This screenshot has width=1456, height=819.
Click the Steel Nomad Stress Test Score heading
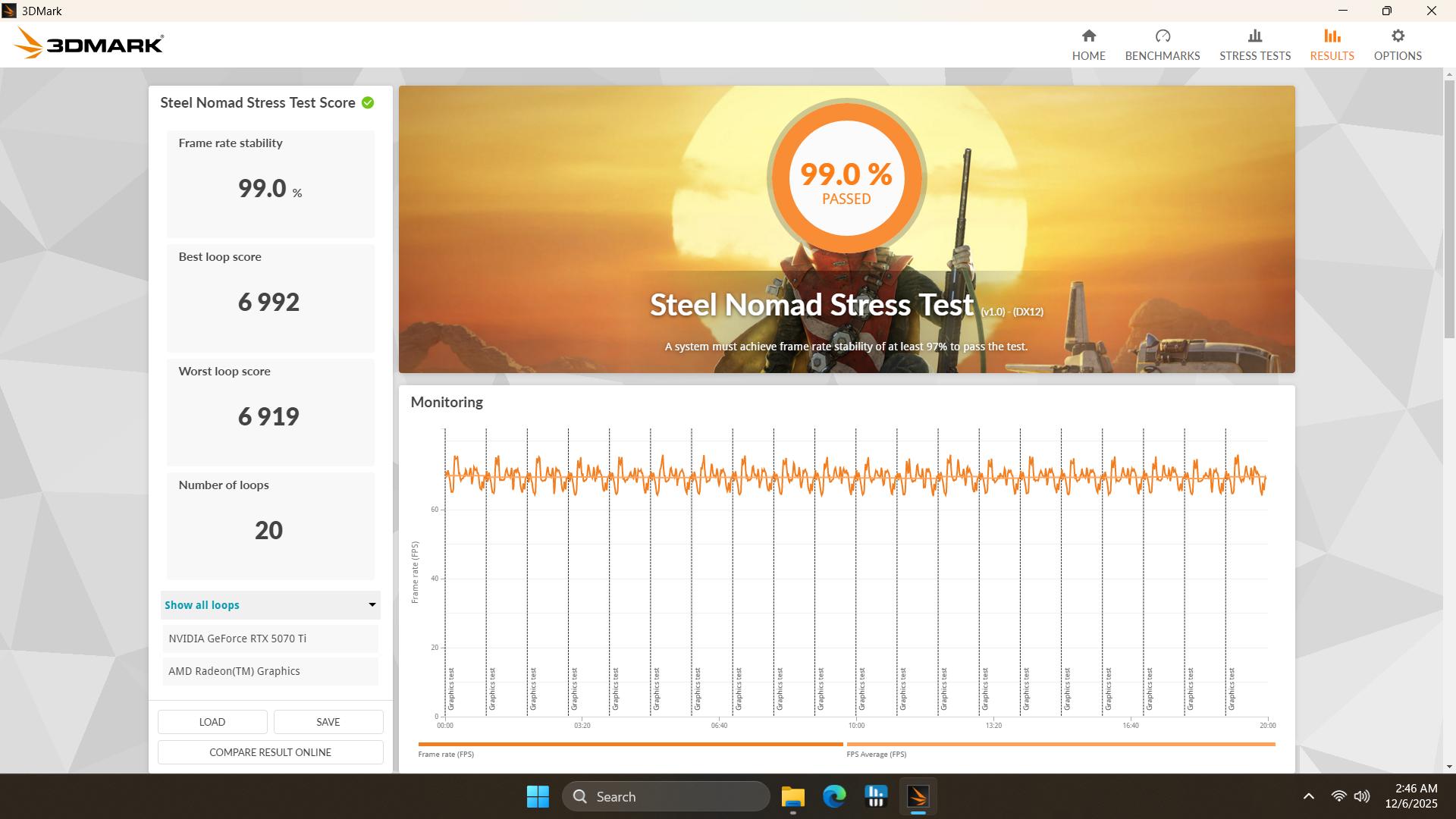click(x=258, y=103)
